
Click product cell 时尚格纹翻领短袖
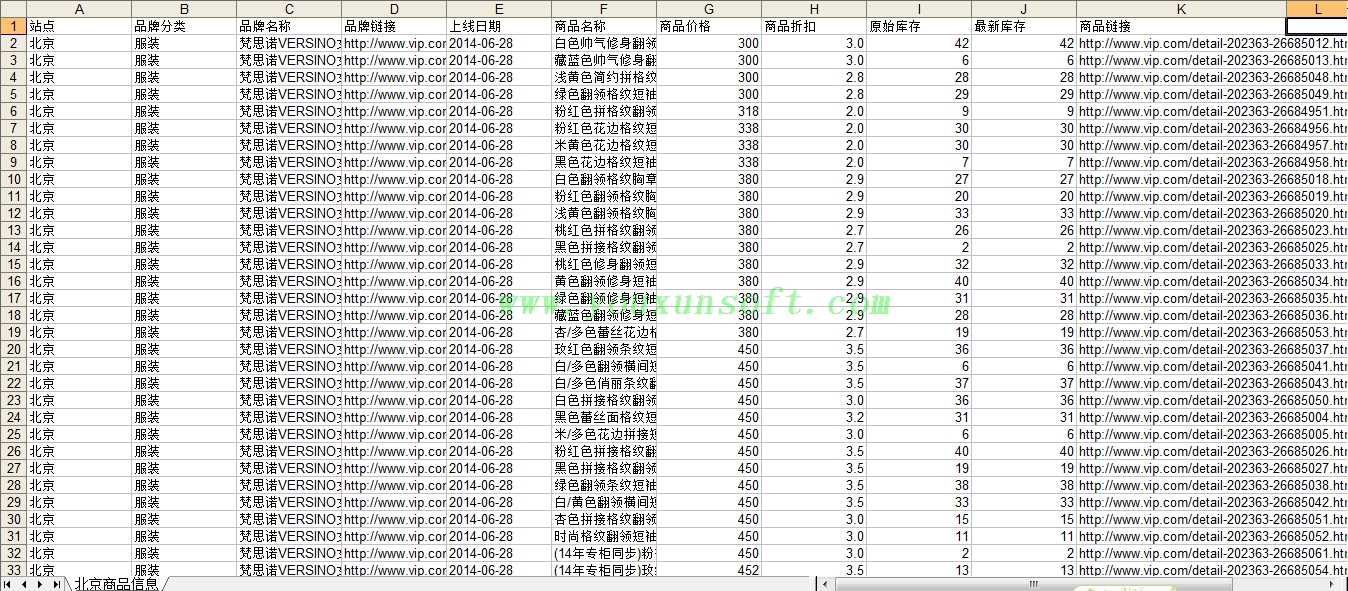click(604, 536)
